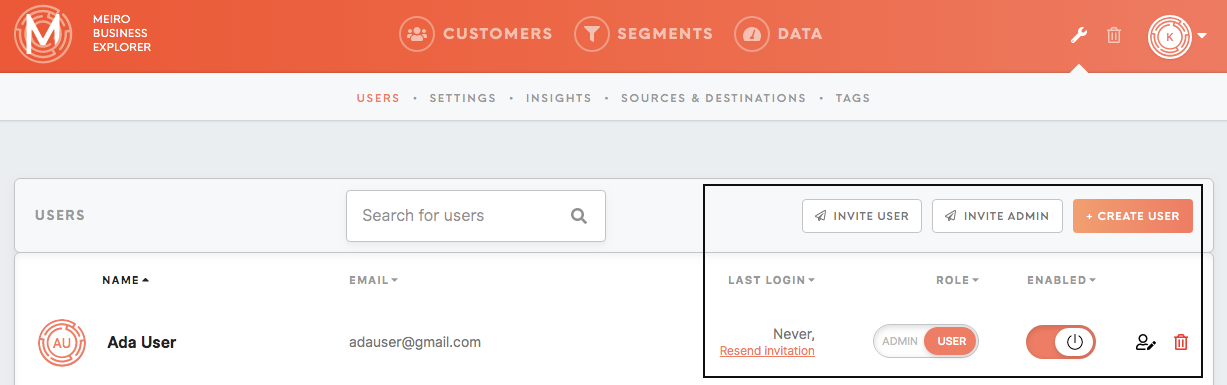Image resolution: width=1227 pixels, height=385 pixels.
Task: Sort by Last Login column
Action: [x=771, y=280]
